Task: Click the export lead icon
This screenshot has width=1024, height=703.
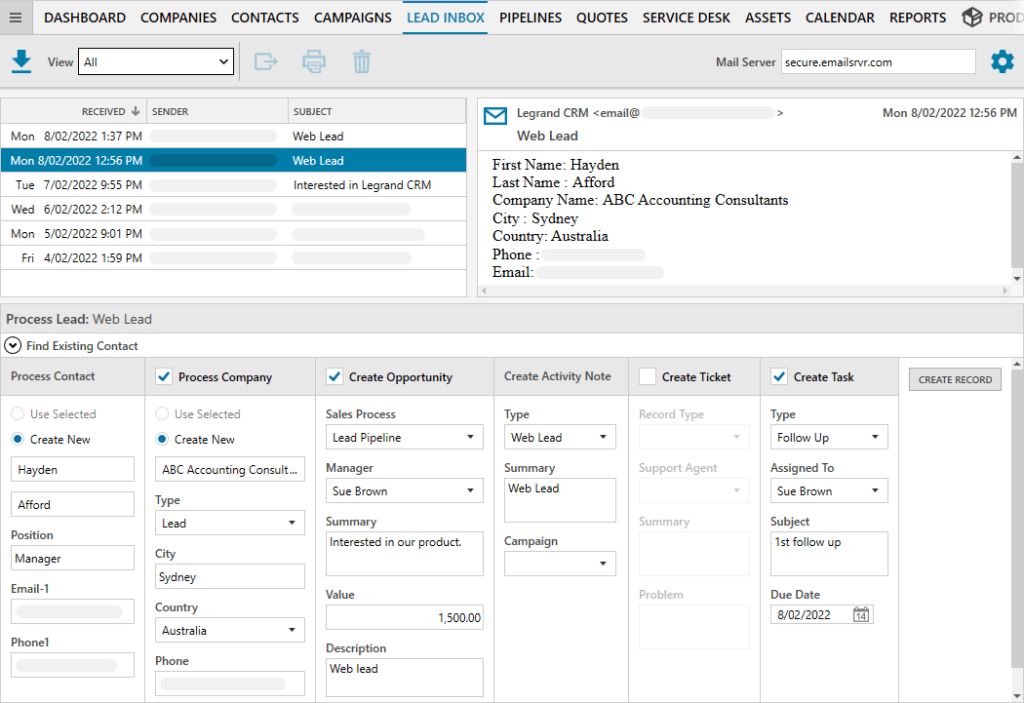Action: click(266, 61)
